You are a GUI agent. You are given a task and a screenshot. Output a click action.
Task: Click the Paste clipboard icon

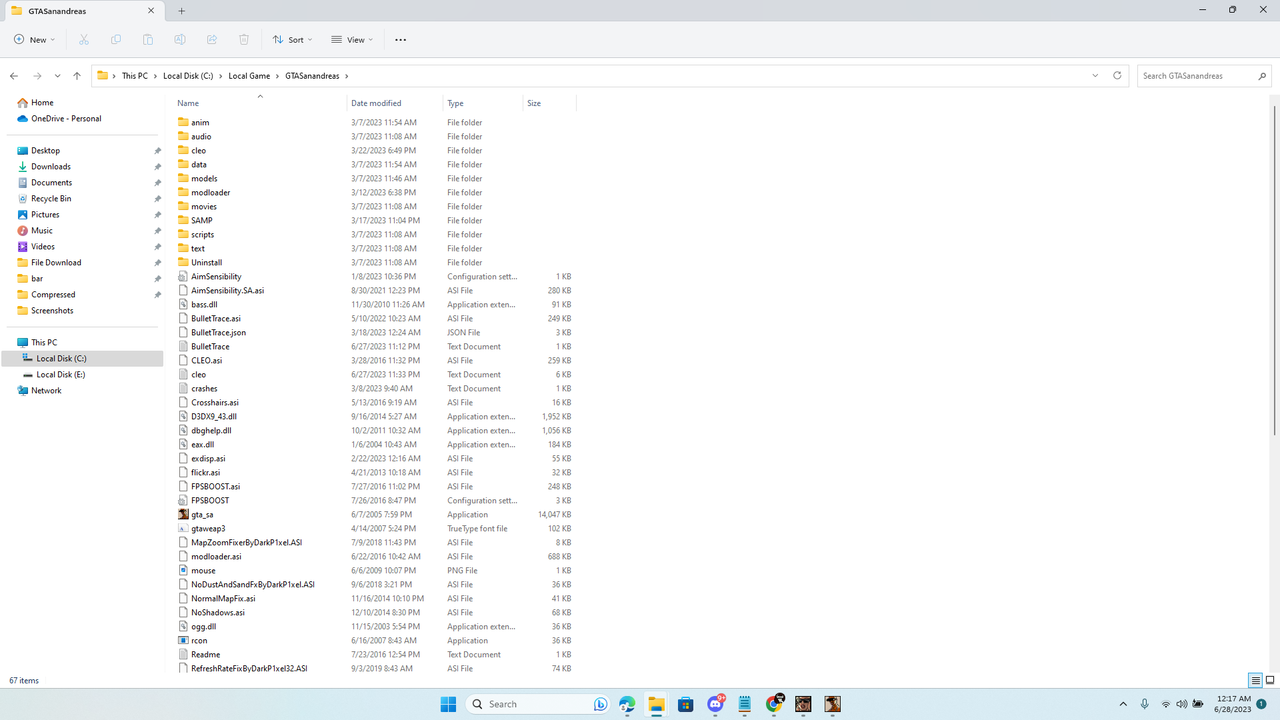(148, 40)
